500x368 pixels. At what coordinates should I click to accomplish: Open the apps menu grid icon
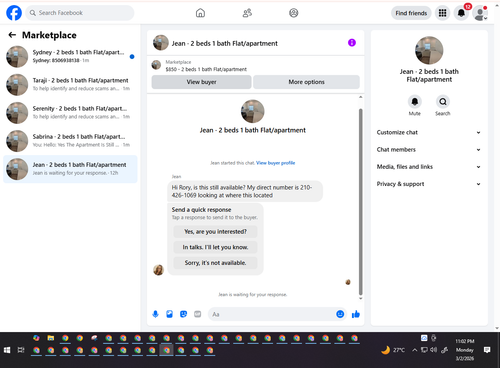(442, 13)
